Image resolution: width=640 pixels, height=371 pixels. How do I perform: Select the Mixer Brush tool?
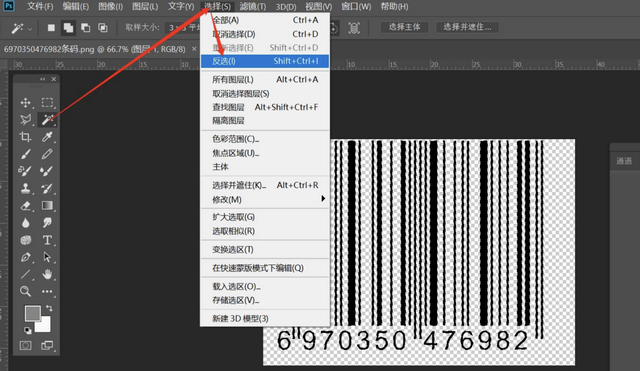[x=47, y=171]
